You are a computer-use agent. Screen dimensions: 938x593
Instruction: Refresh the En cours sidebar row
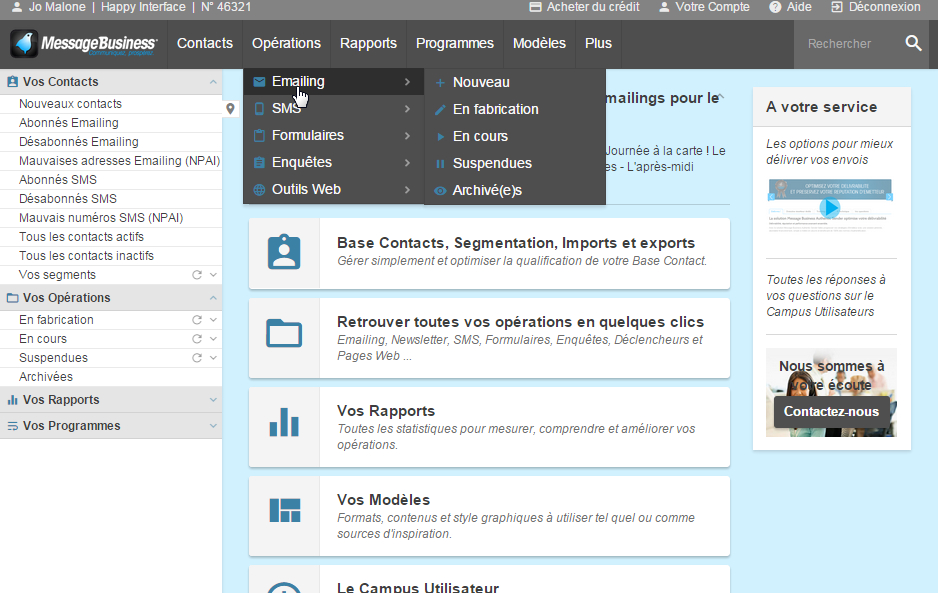coord(196,339)
